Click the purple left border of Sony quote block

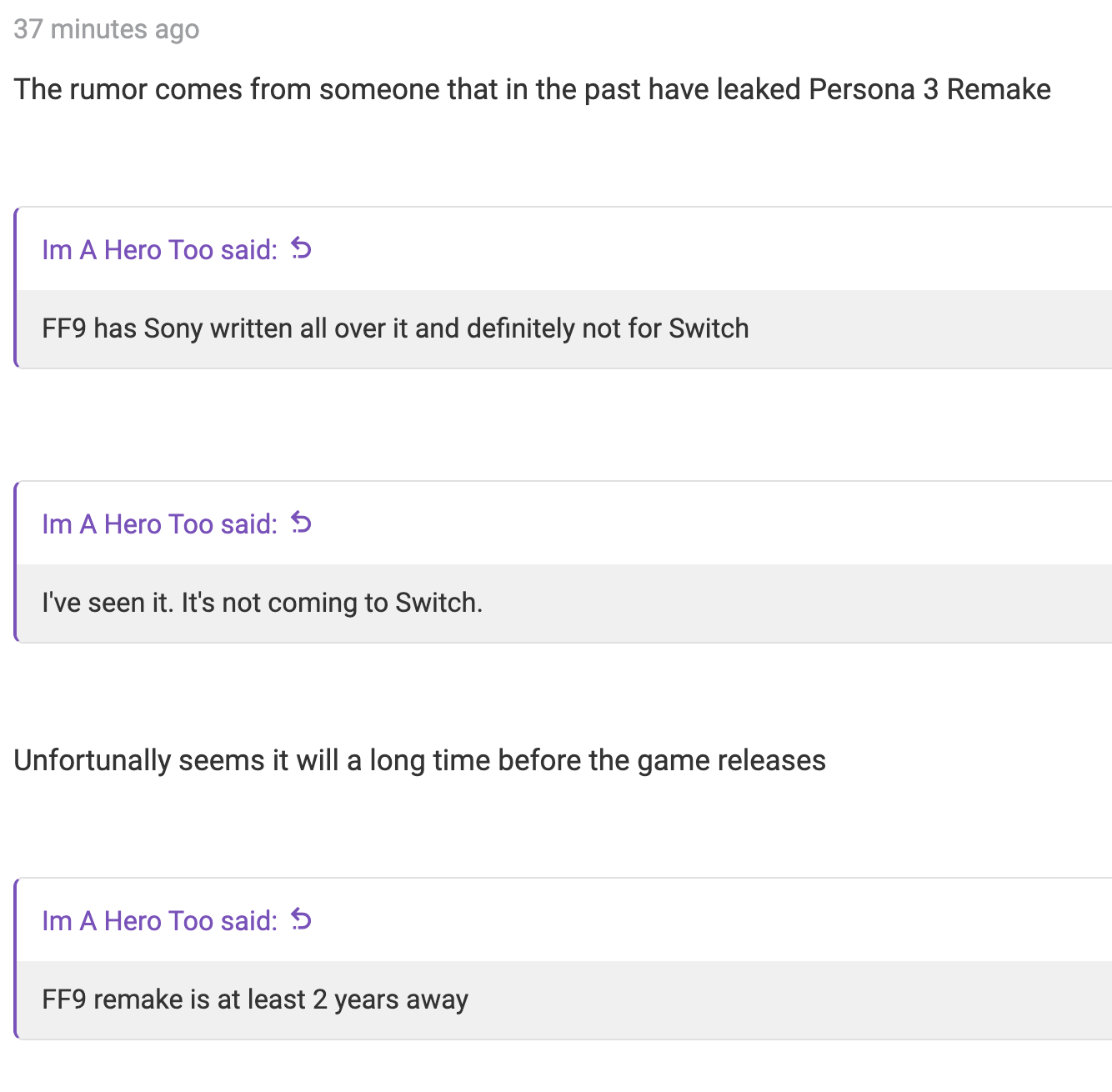[x=16, y=288]
